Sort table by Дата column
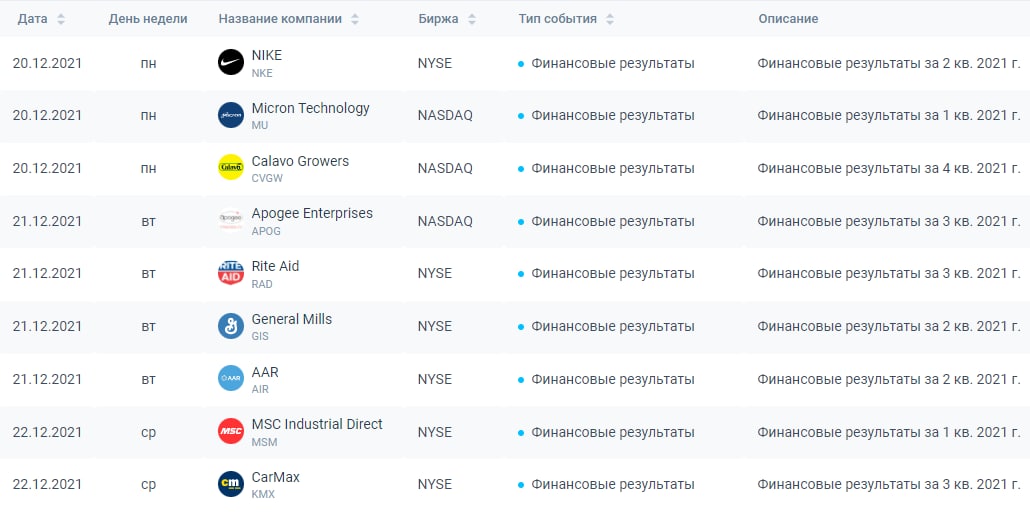The height and width of the screenshot is (514, 1030). click(61, 19)
